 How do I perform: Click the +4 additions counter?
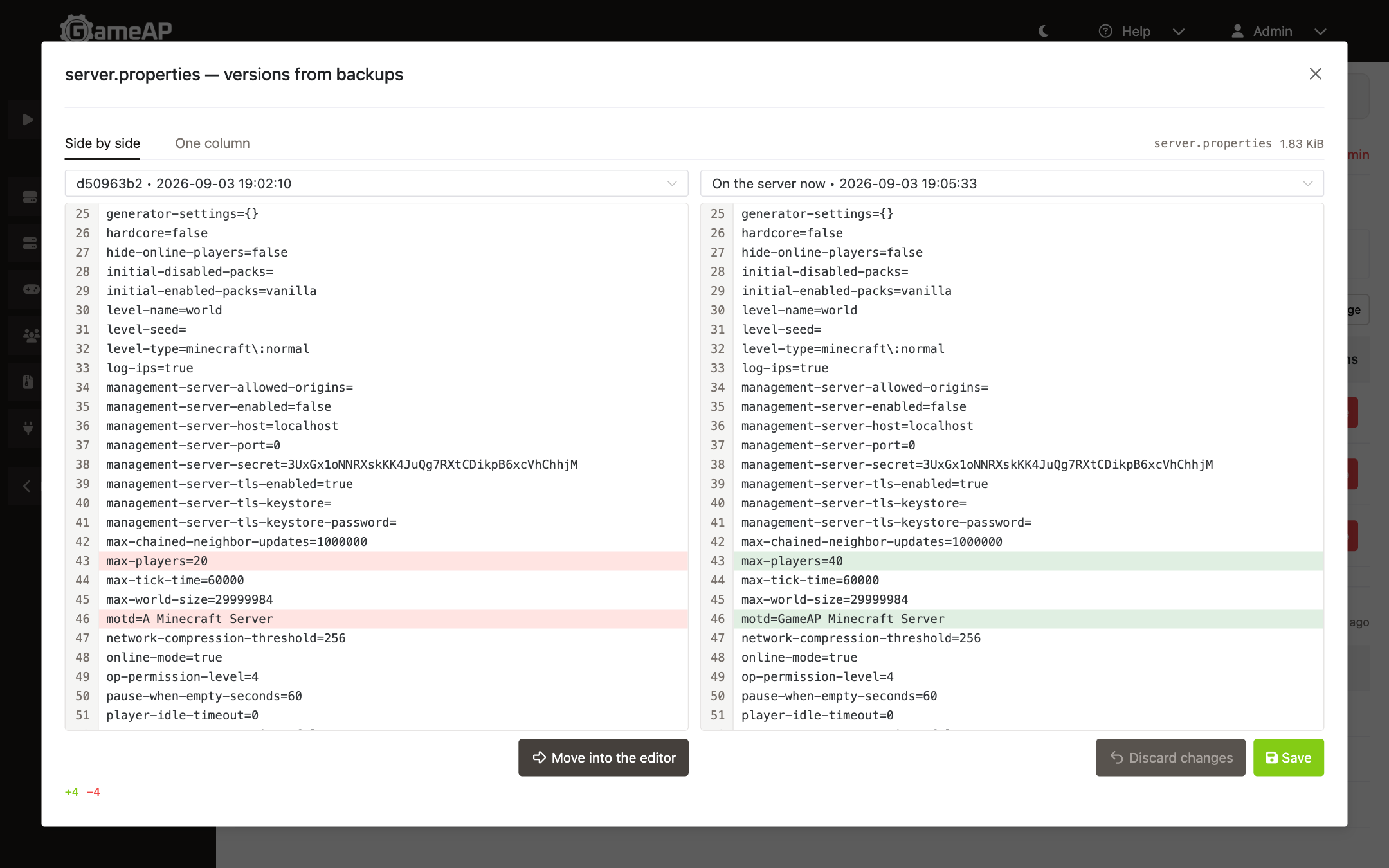71,792
